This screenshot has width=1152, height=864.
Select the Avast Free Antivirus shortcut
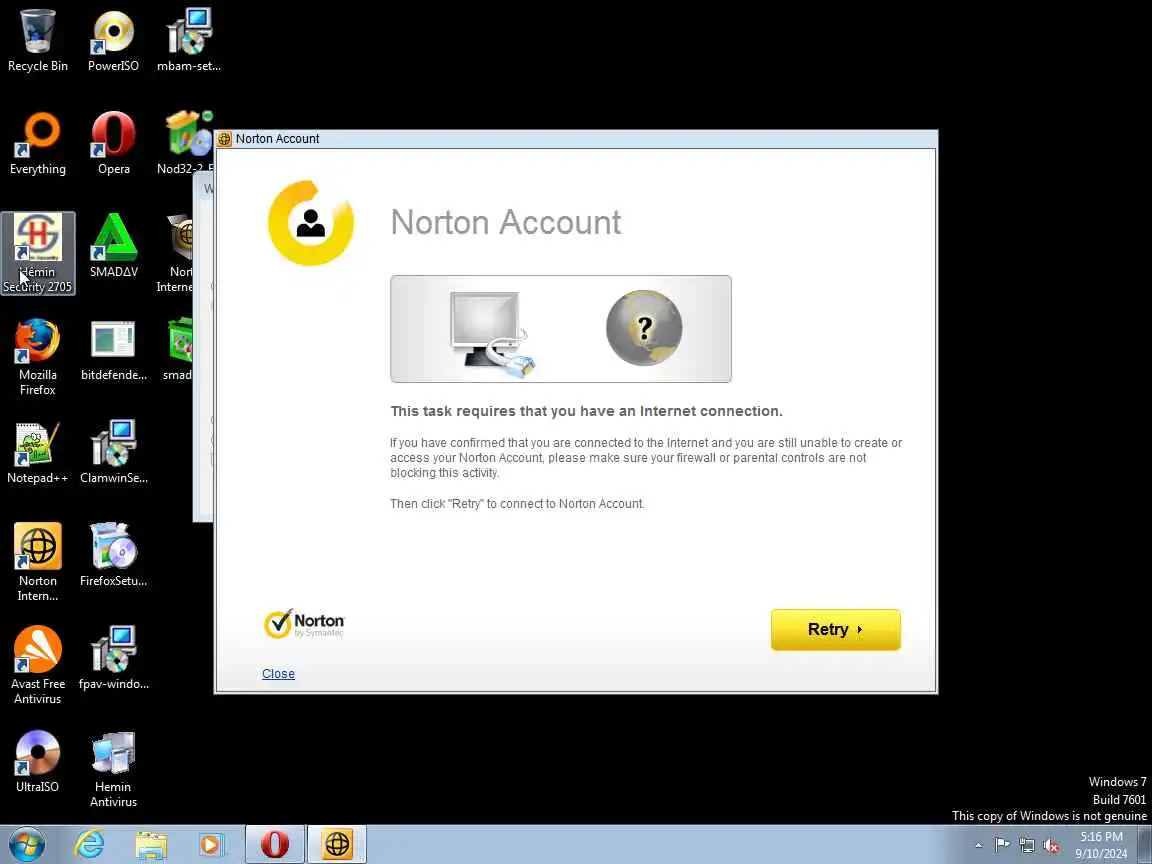coord(37,666)
